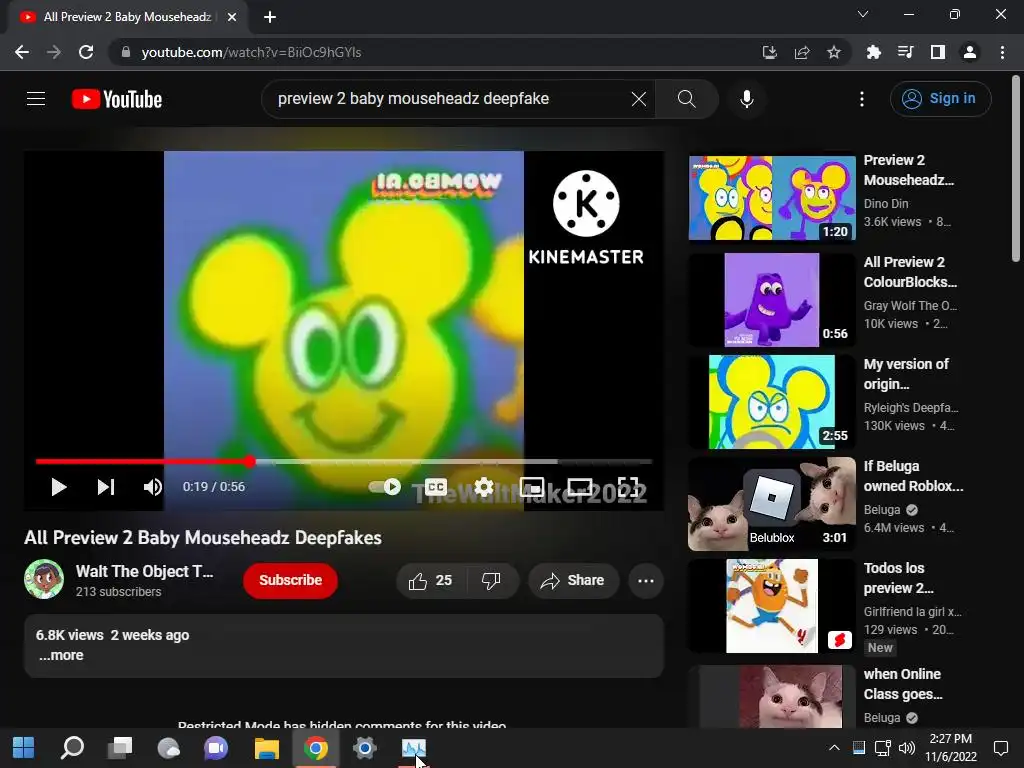Enable miniplayer mode
This screenshot has height=768, width=1024.
(x=532, y=487)
